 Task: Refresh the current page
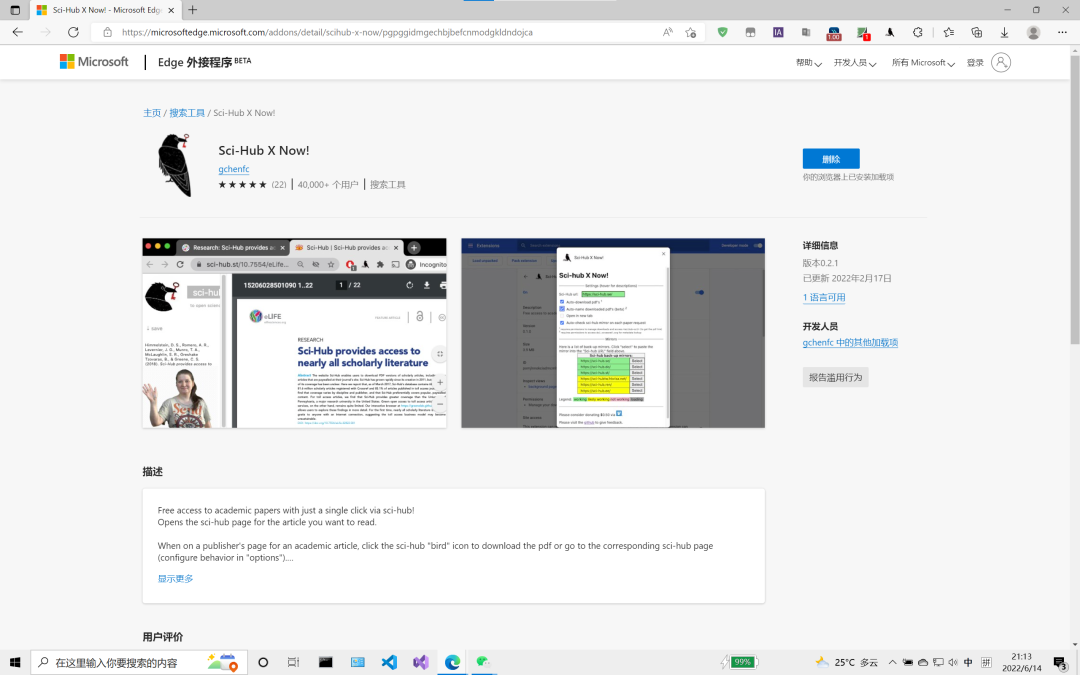(x=73, y=32)
